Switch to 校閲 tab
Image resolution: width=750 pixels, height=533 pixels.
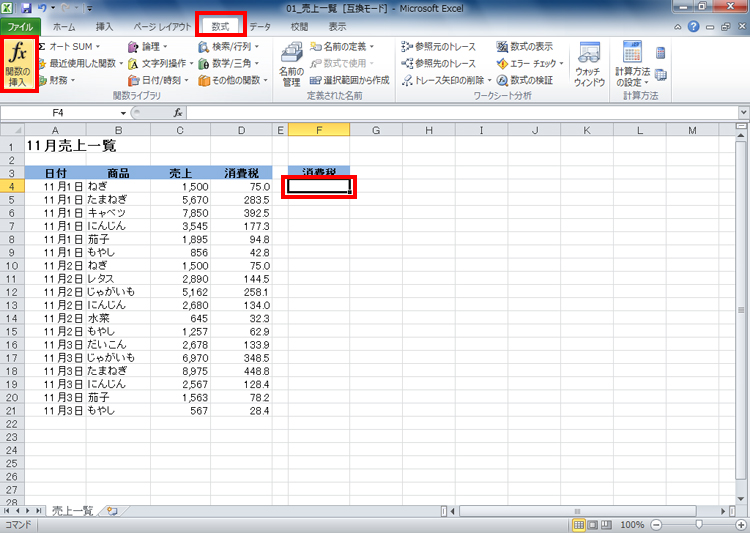pyautogui.click(x=299, y=27)
